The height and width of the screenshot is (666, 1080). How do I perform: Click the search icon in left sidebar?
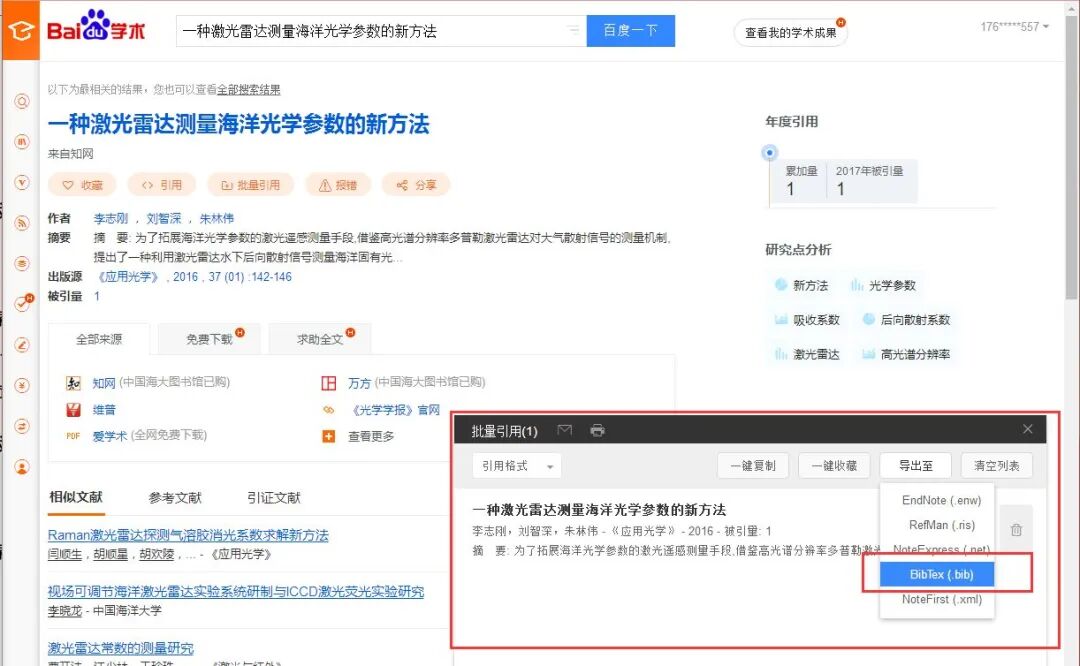click(22, 102)
